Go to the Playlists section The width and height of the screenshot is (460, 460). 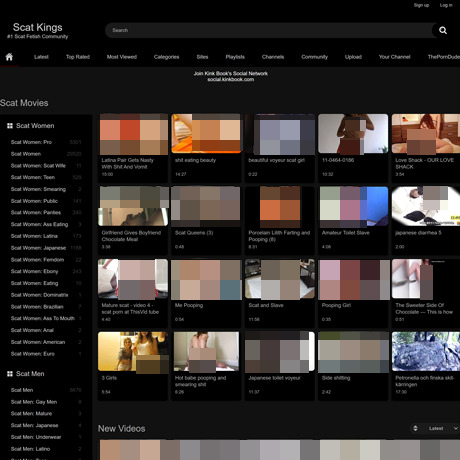tap(235, 57)
